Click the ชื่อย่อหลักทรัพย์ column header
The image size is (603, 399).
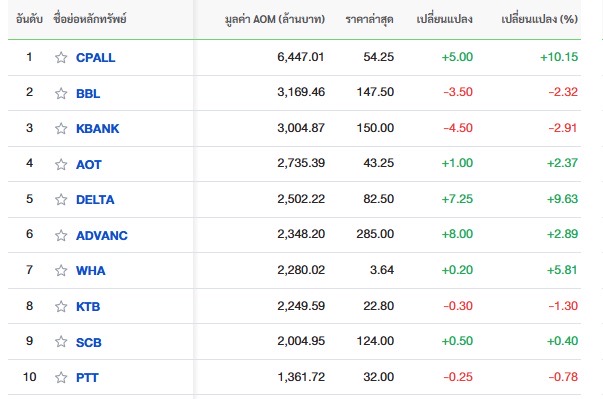point(90,19)
